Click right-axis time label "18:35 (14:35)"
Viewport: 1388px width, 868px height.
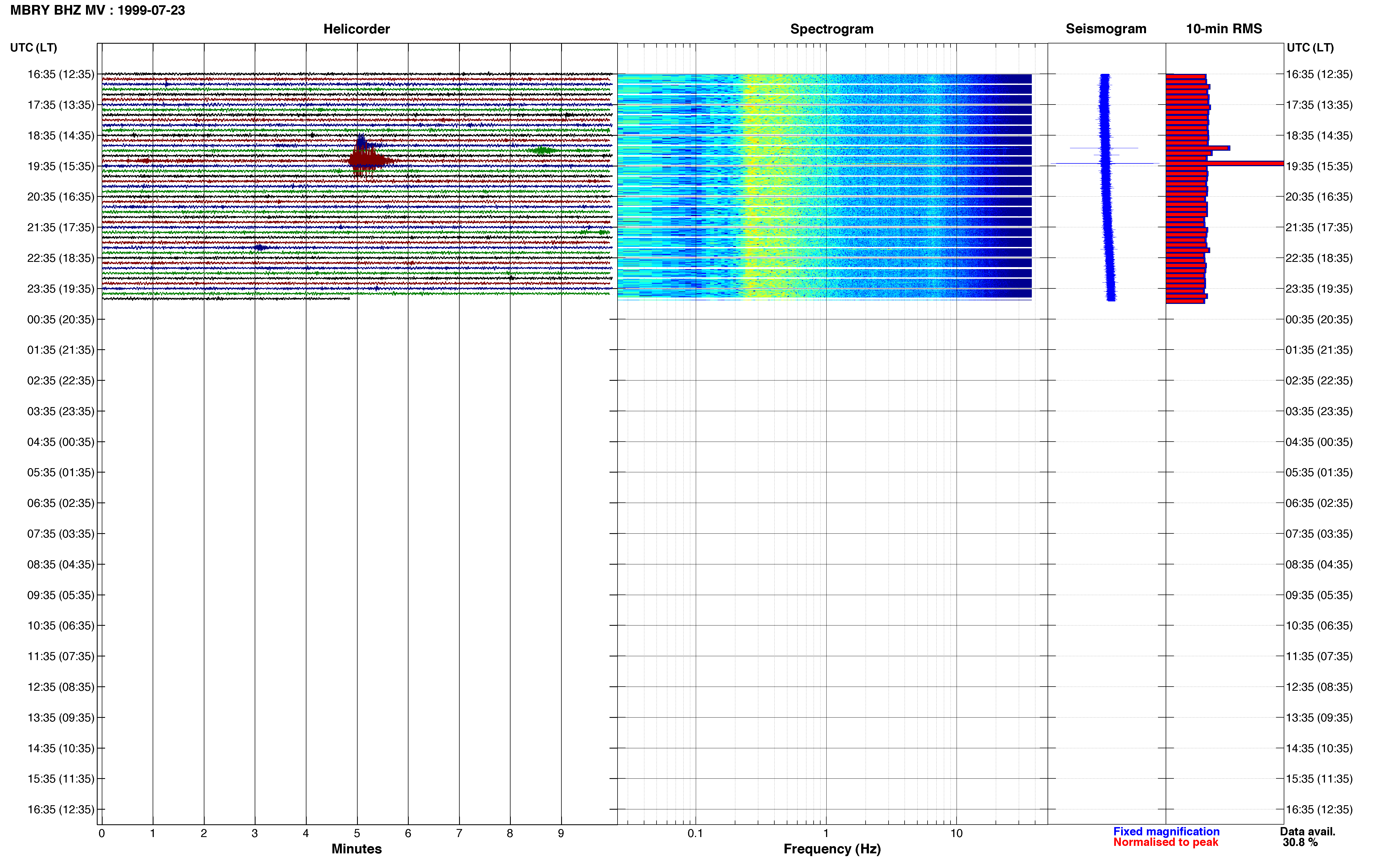pos(1319,135)
